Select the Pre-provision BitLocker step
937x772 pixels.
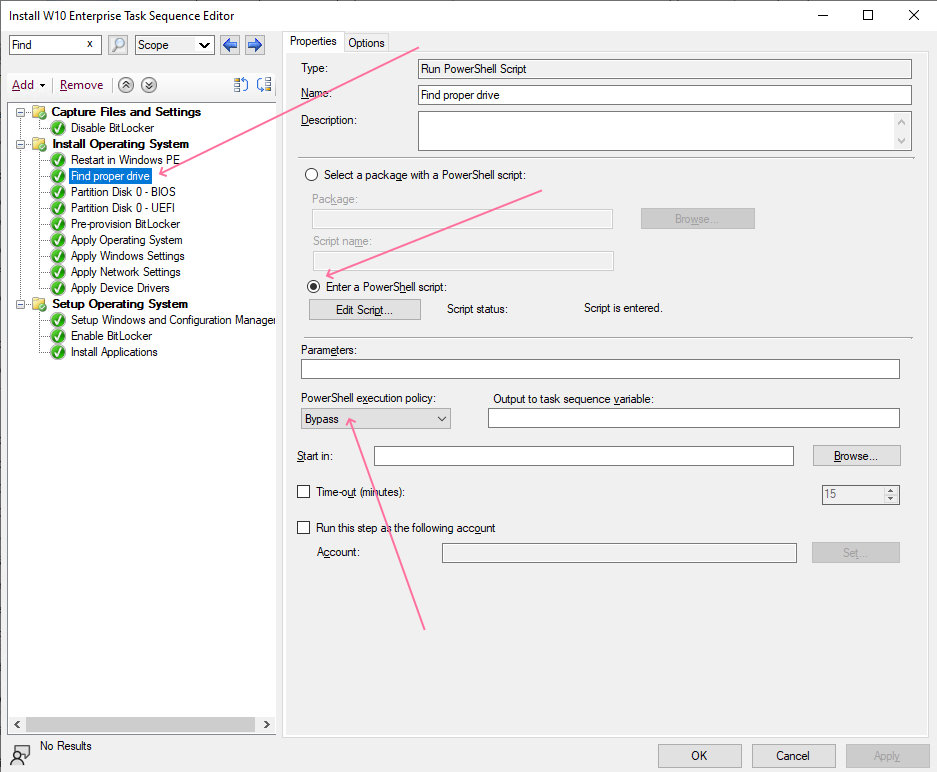coord(125,224)
